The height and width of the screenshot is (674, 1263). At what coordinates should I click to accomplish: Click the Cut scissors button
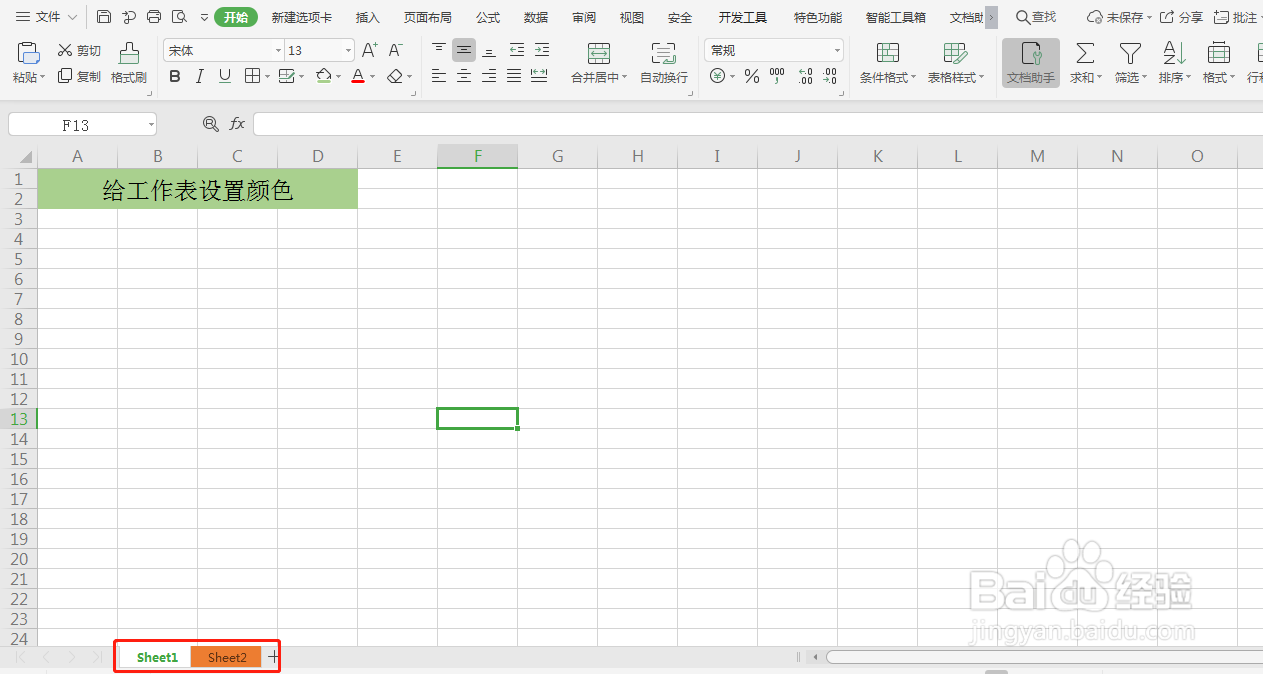pyautogui.click(x=79, y=50)
